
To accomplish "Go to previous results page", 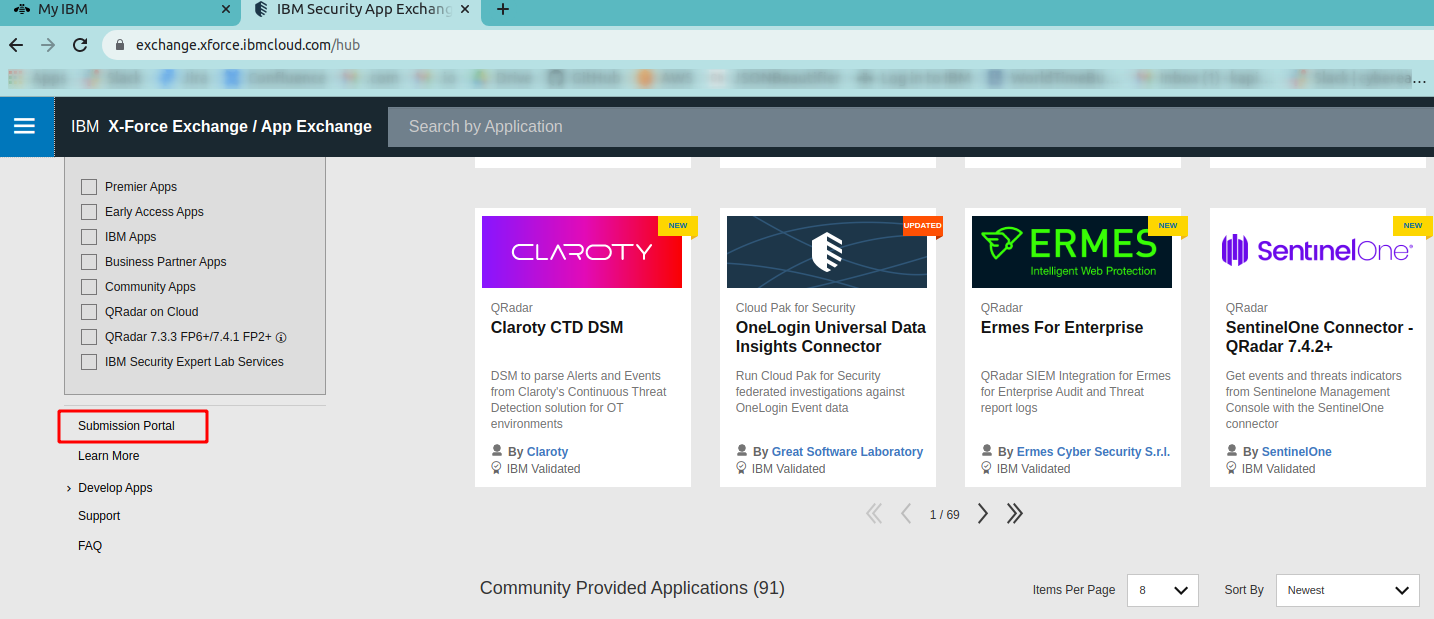I will tap(906, 514).
